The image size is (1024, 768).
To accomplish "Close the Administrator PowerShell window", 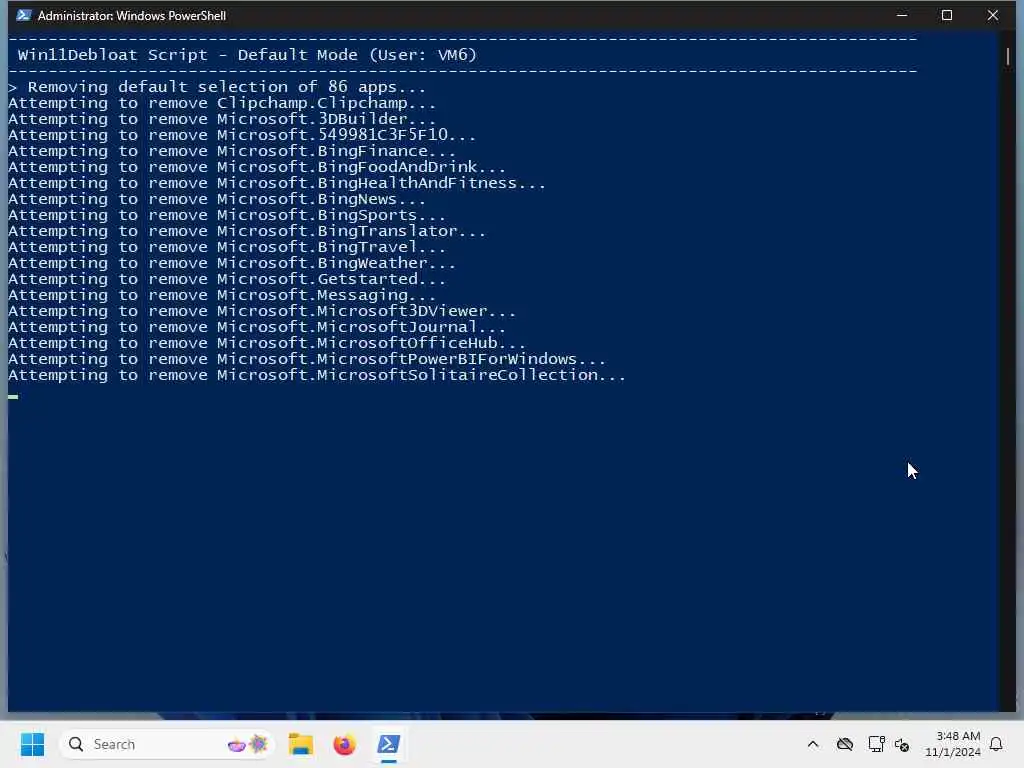I will (x=993, y=15).
